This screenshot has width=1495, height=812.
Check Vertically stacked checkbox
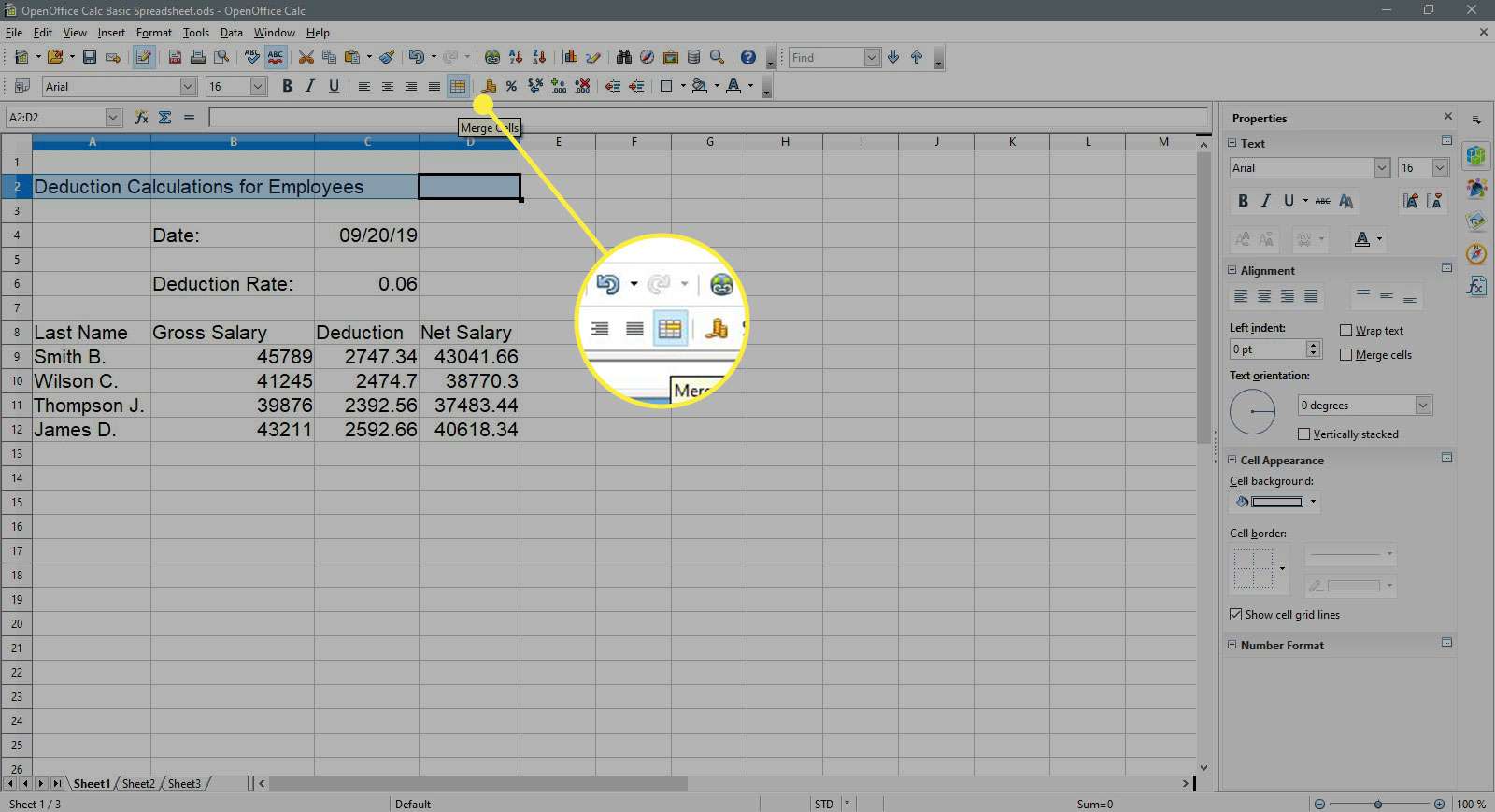tap(1303, 434)
